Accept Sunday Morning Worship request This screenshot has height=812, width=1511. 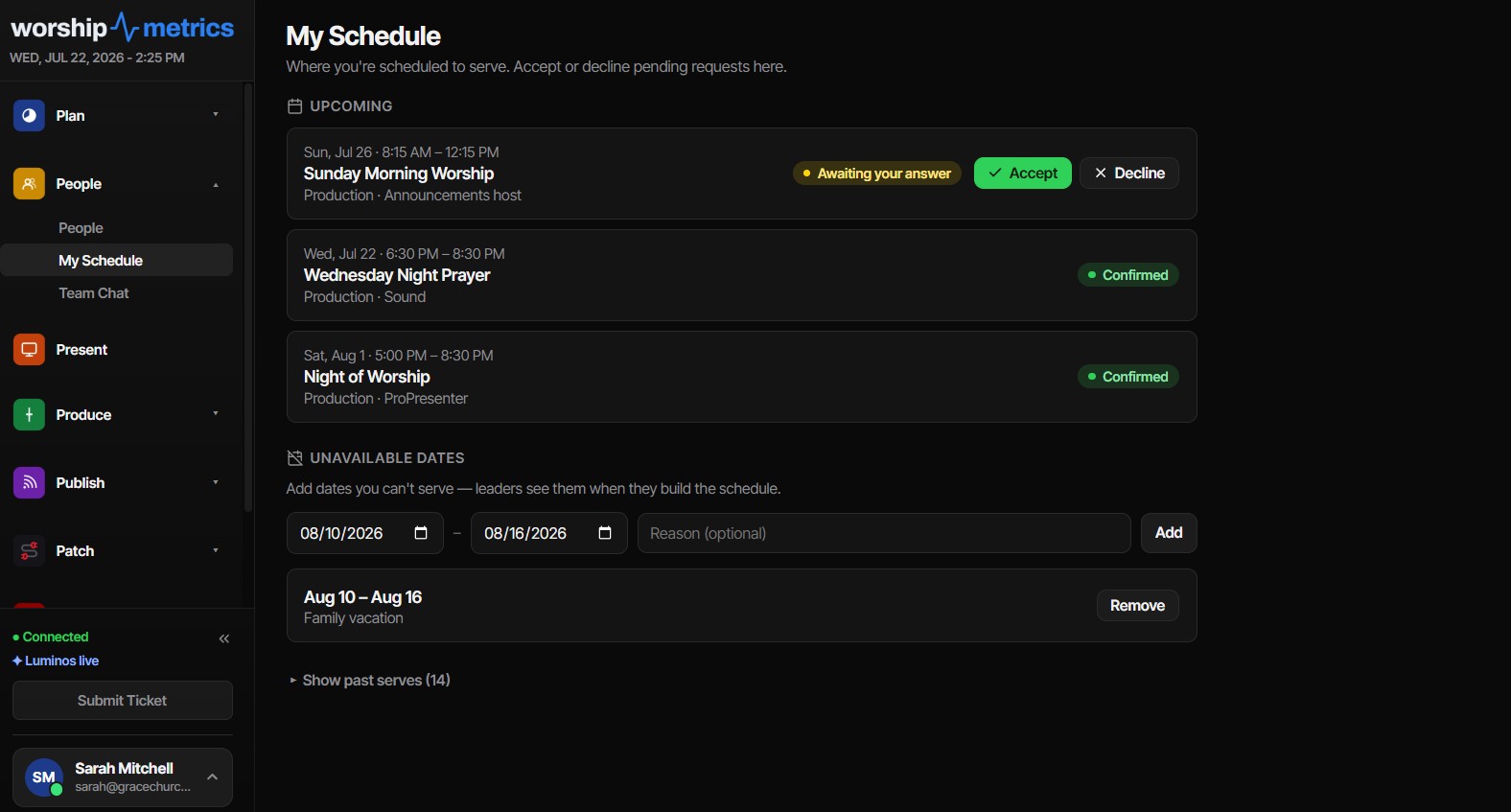pyautogui.click(x=1023, y=174)
